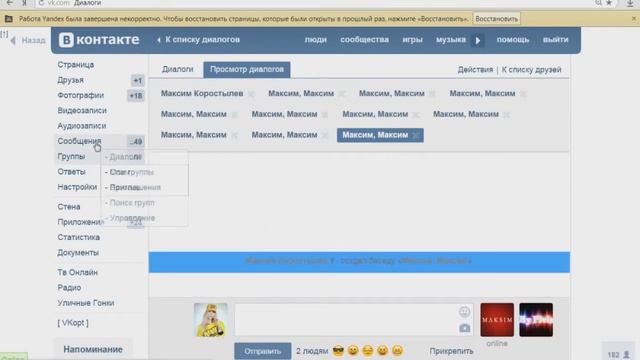Open Тв Онлайн in left sidebar

tap(78, 272)
